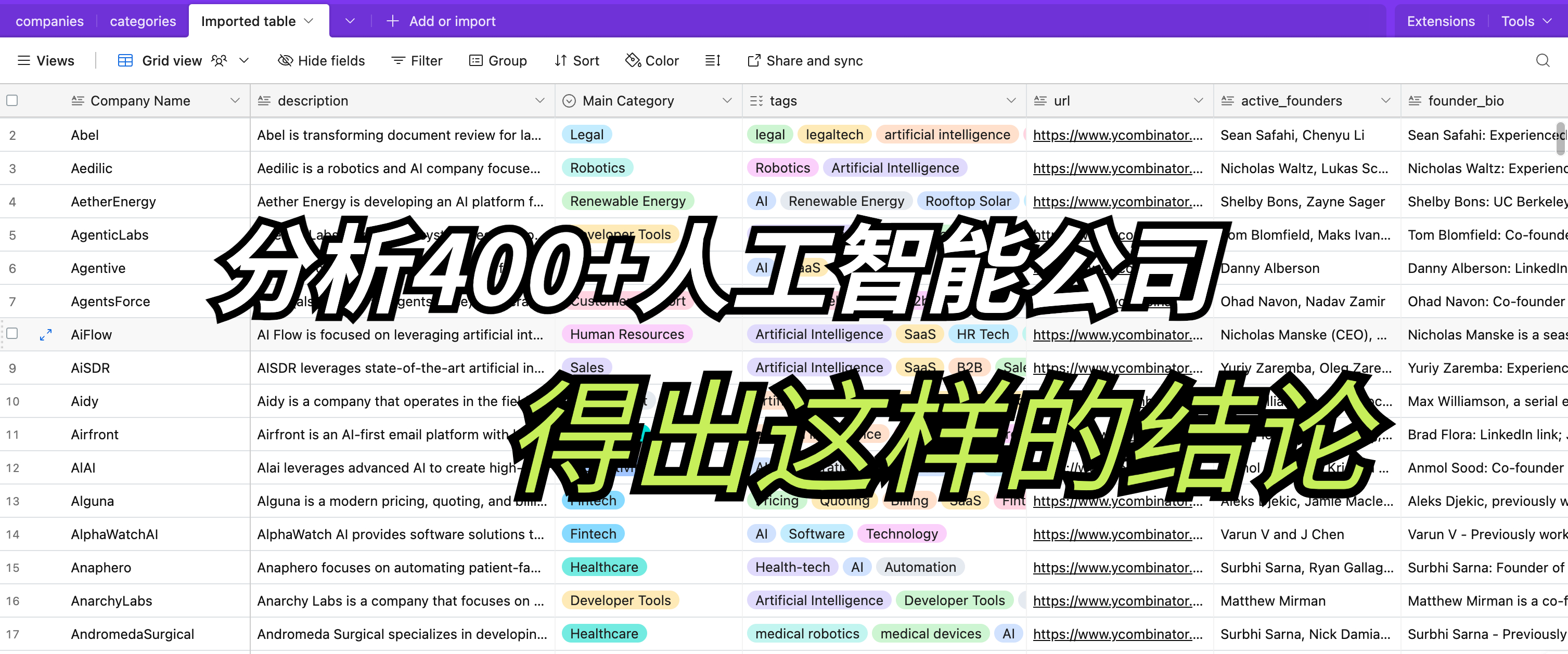Viewport: 1568px width, 654px height.
Task: Expand active_founders column menu arrow
Action: click(x=1386, y=100)
